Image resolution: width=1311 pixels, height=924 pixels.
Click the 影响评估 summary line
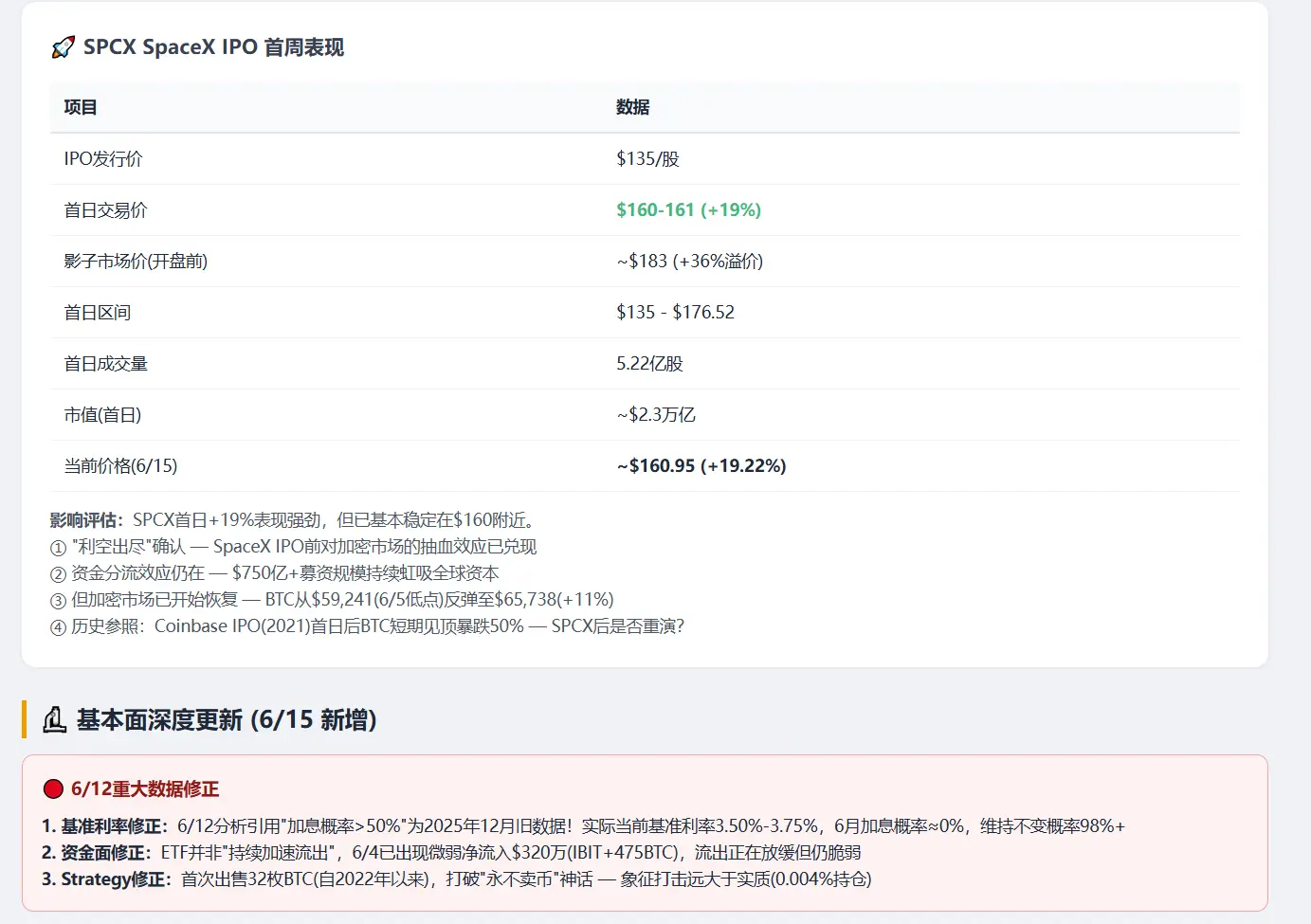coord(296,520)
